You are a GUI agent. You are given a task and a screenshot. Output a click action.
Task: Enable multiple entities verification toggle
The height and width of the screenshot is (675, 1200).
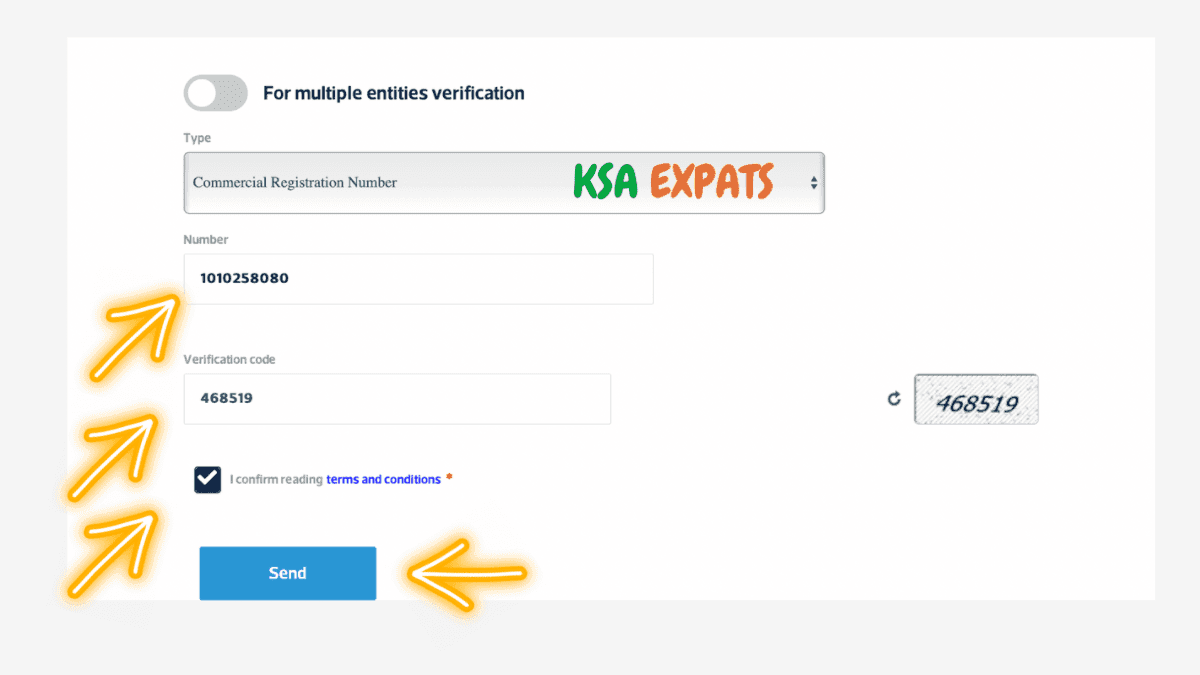click(x=215, y=92)
